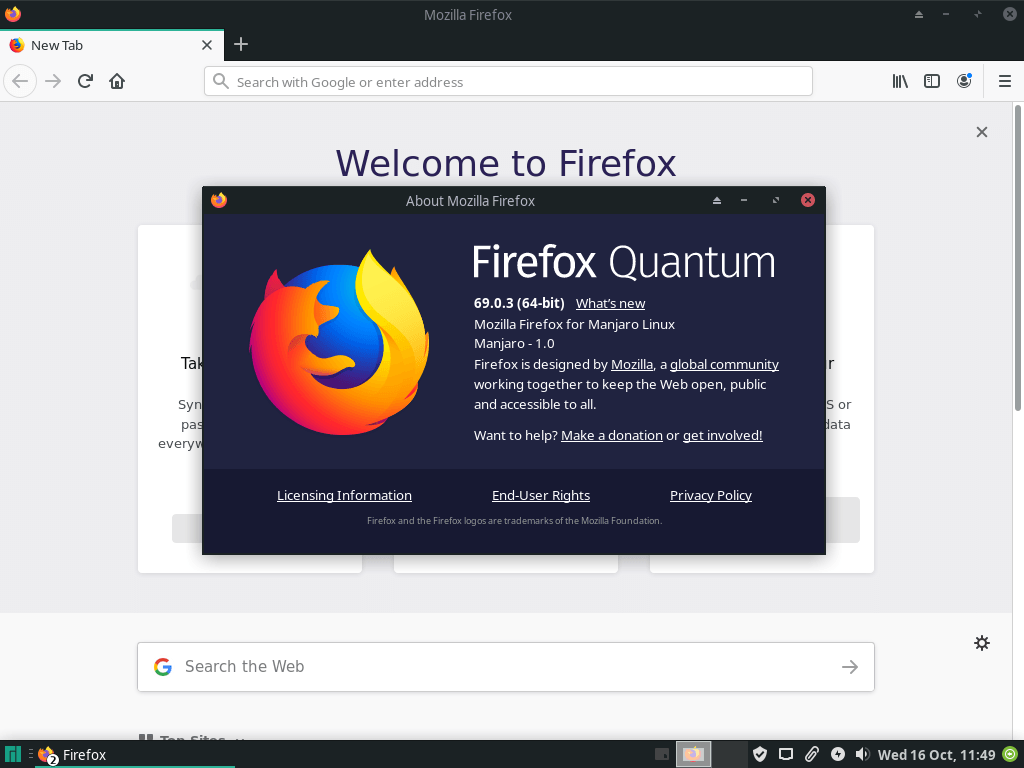This screenshot has height=768, width=1024.
Task: Focus the Search the Web field
Action: (505, 667)
